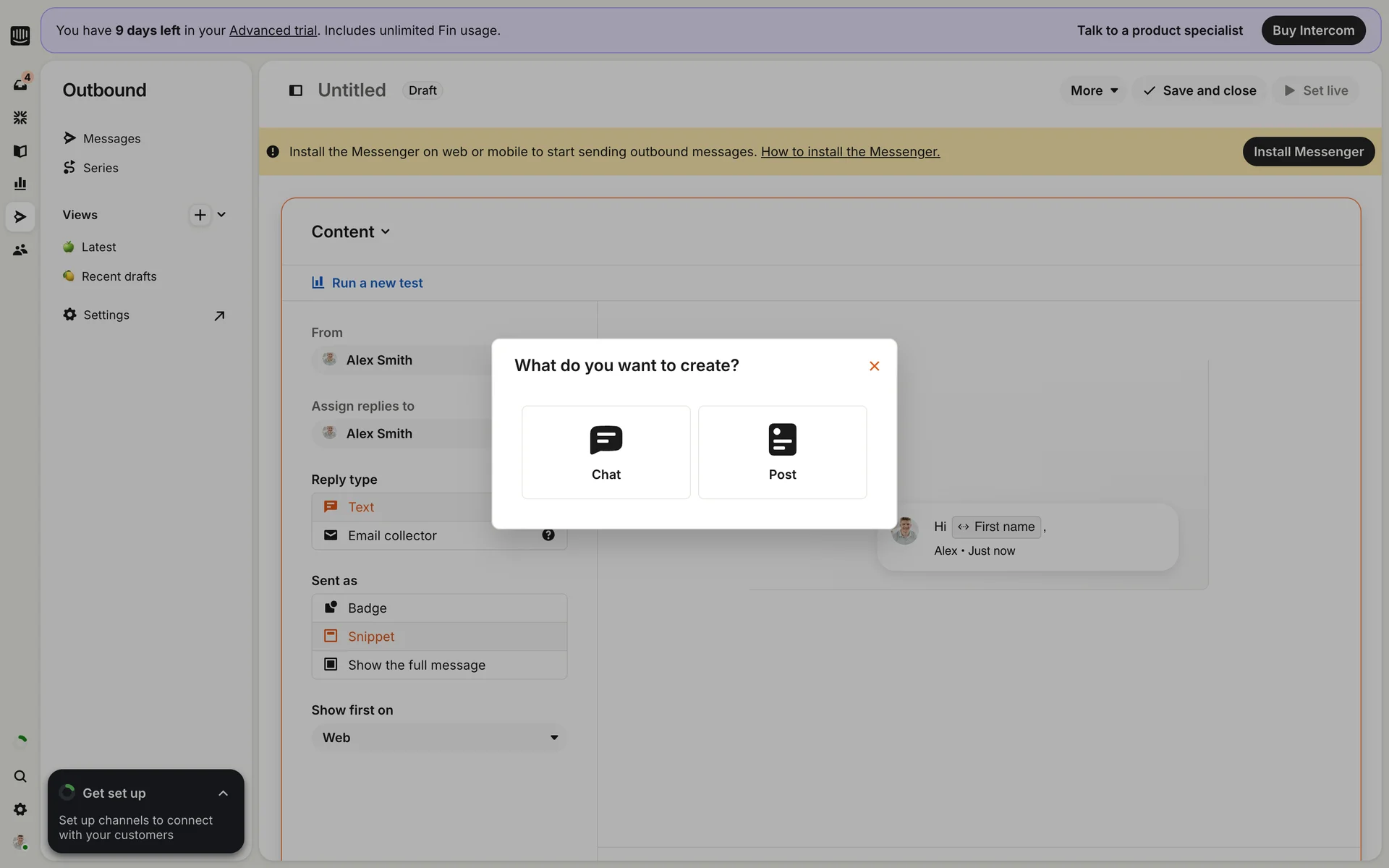This screenshot has width=1389, height=868.
Task: Toggle sidebar panel icon beside Untitled
Action: (x=296, y=90)
